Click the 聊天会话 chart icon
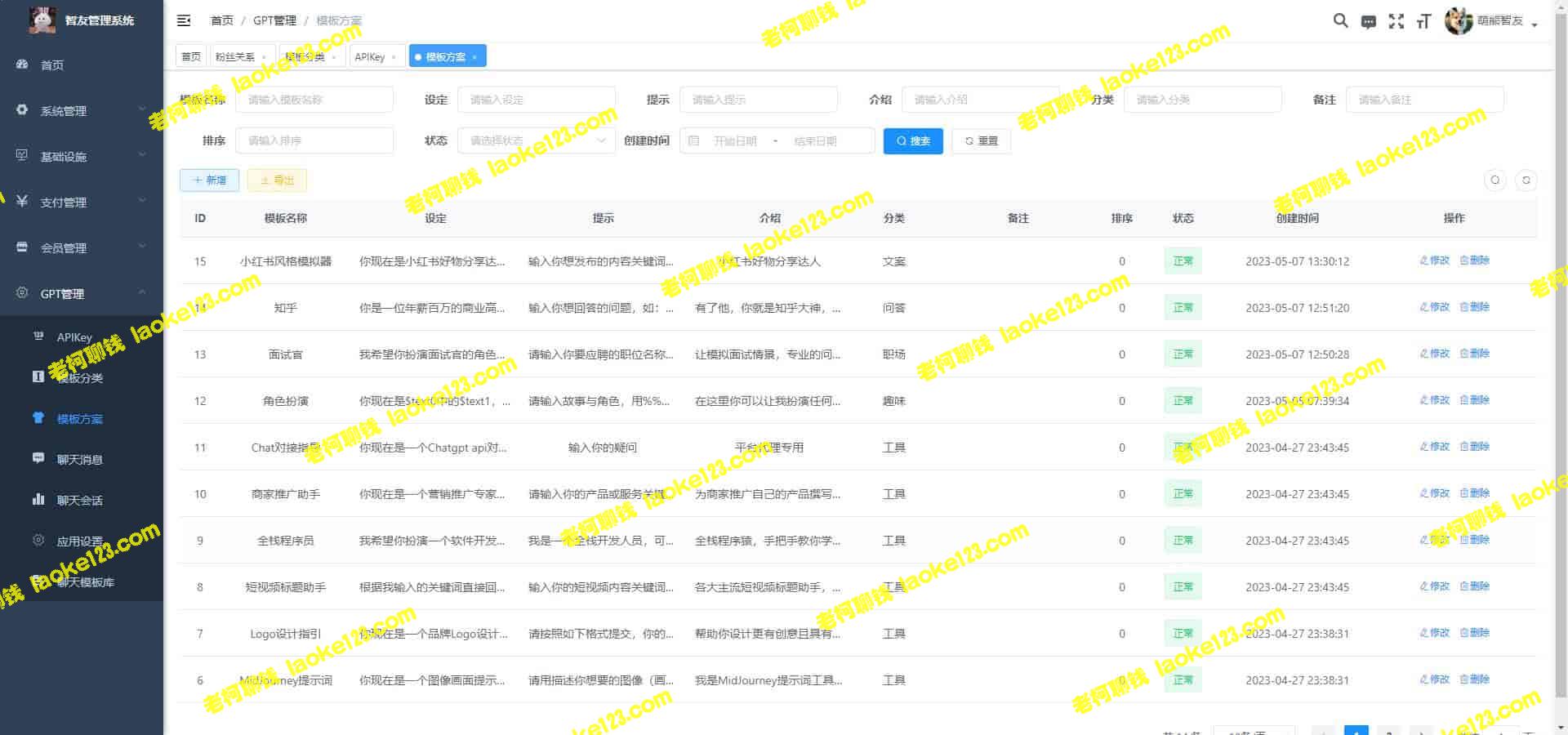Image resolution: width=1568 pixels, height=735 pixels. pyautogui.click(x=38, y=499)
